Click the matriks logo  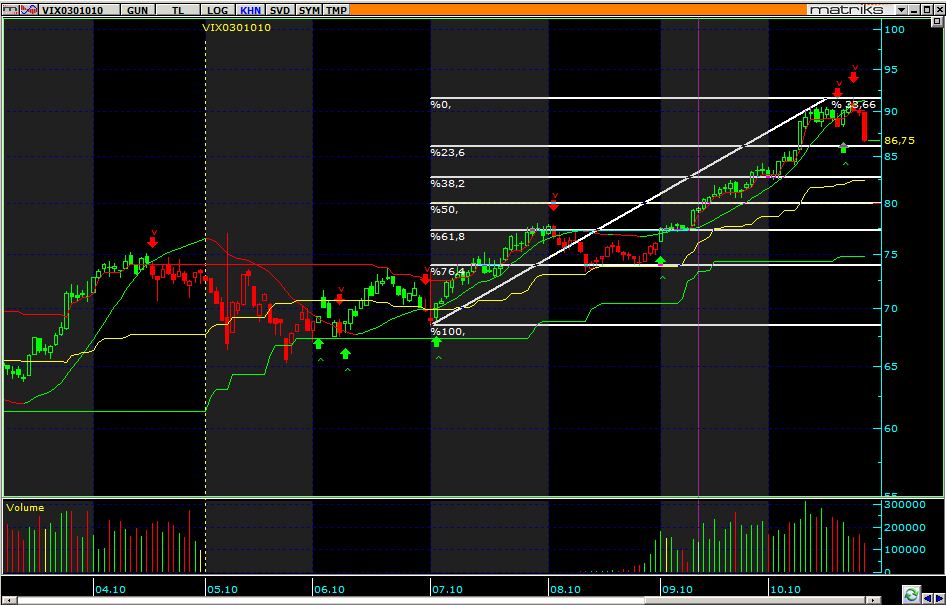[x=846, y=9]
